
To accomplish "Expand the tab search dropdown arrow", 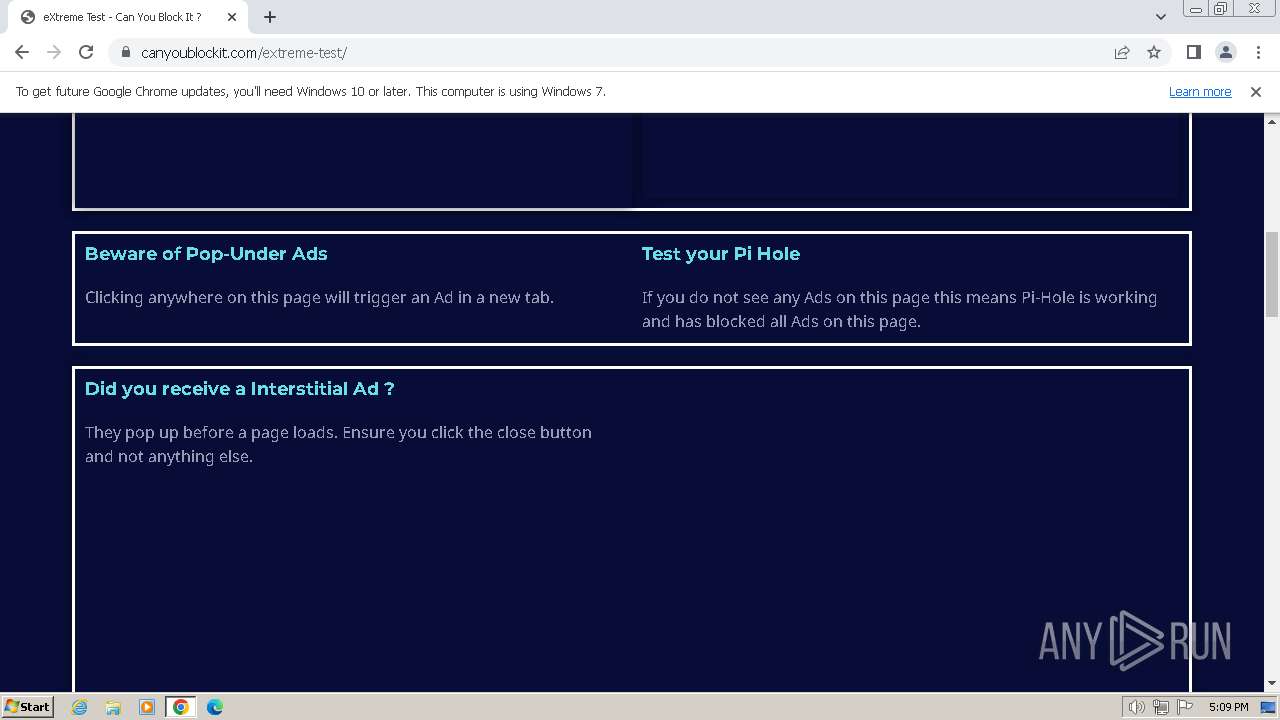I will pyautogui.click(x=1161, y=17).
